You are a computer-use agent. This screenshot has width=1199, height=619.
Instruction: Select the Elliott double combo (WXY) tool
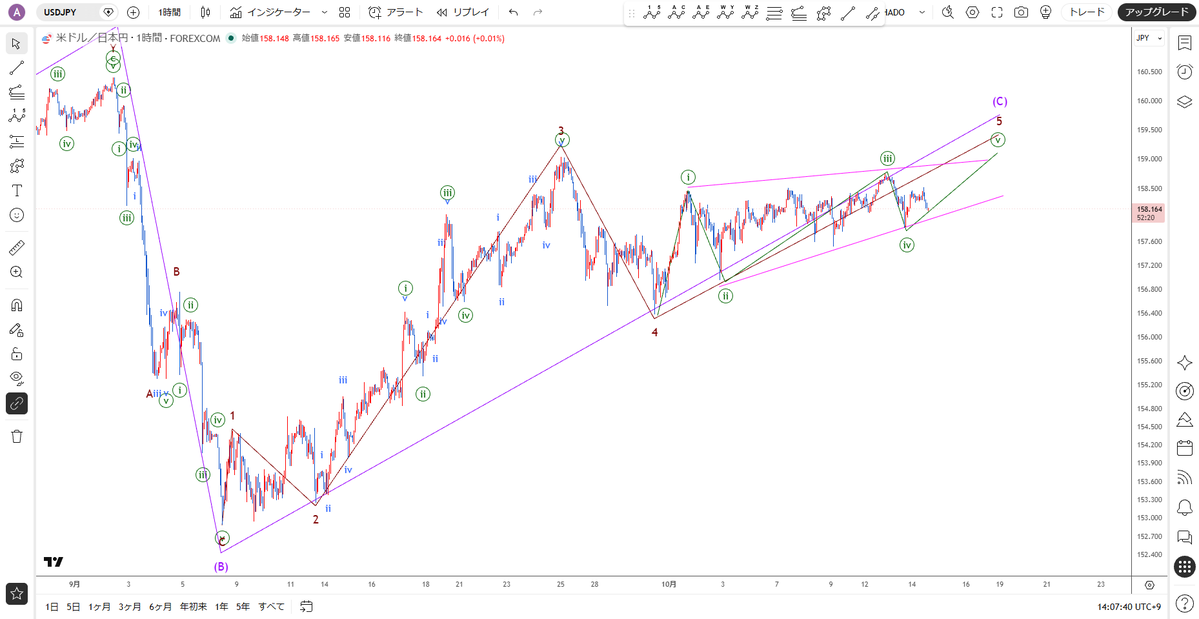click(x=726, y=12)
